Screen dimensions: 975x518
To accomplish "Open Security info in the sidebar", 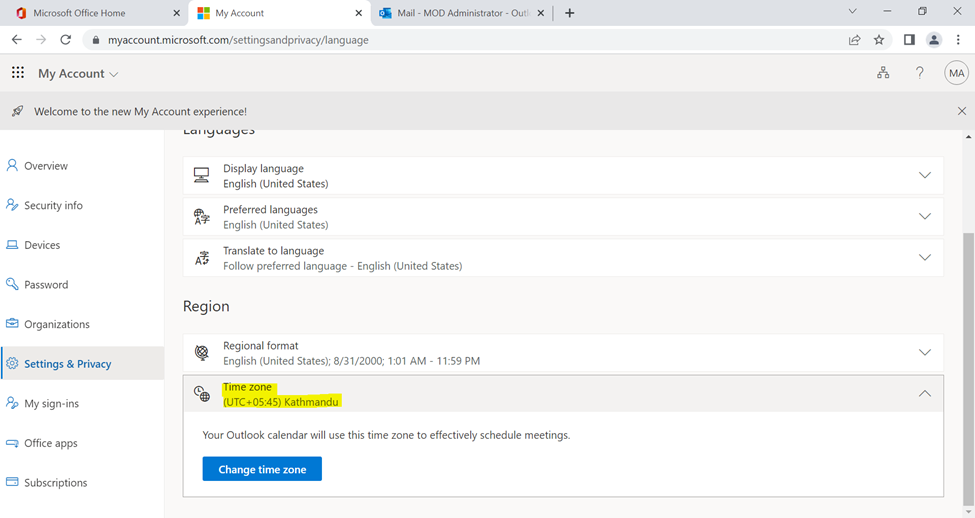I will point(82,205).
